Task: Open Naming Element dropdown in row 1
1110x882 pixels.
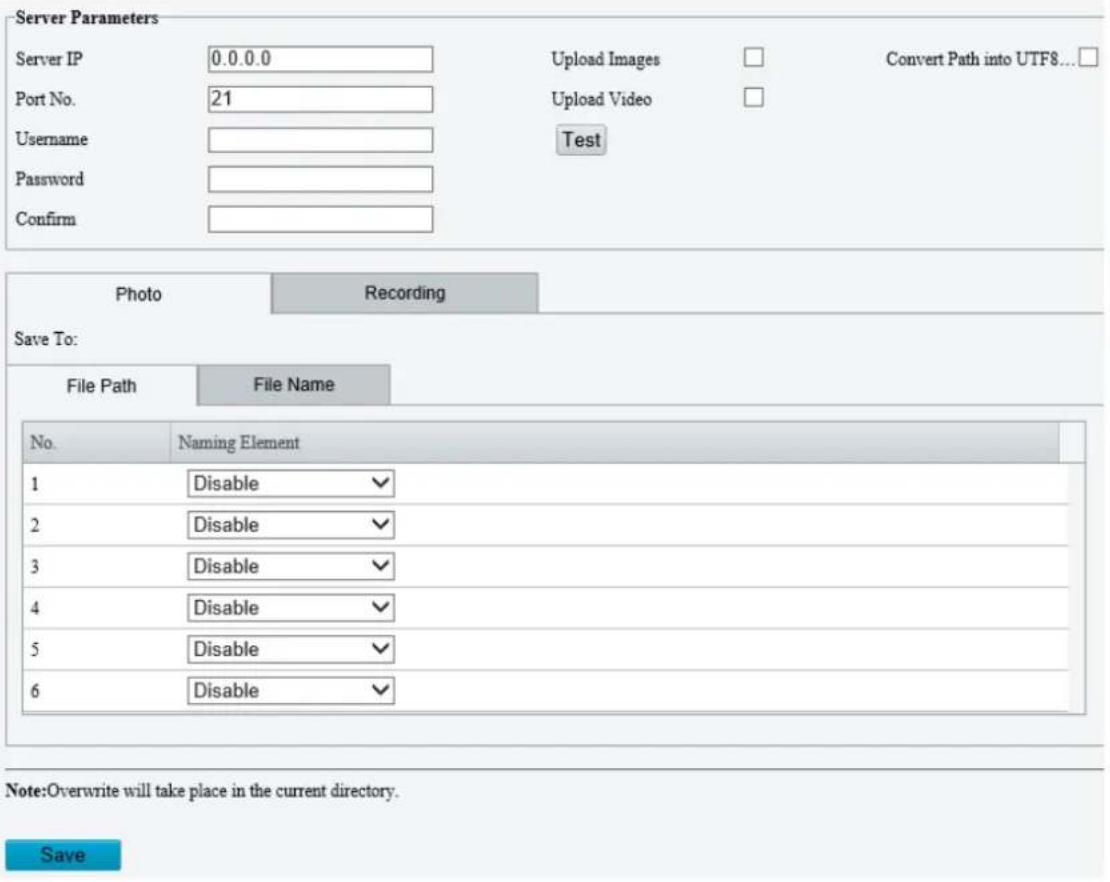Action: coord(291,483)
